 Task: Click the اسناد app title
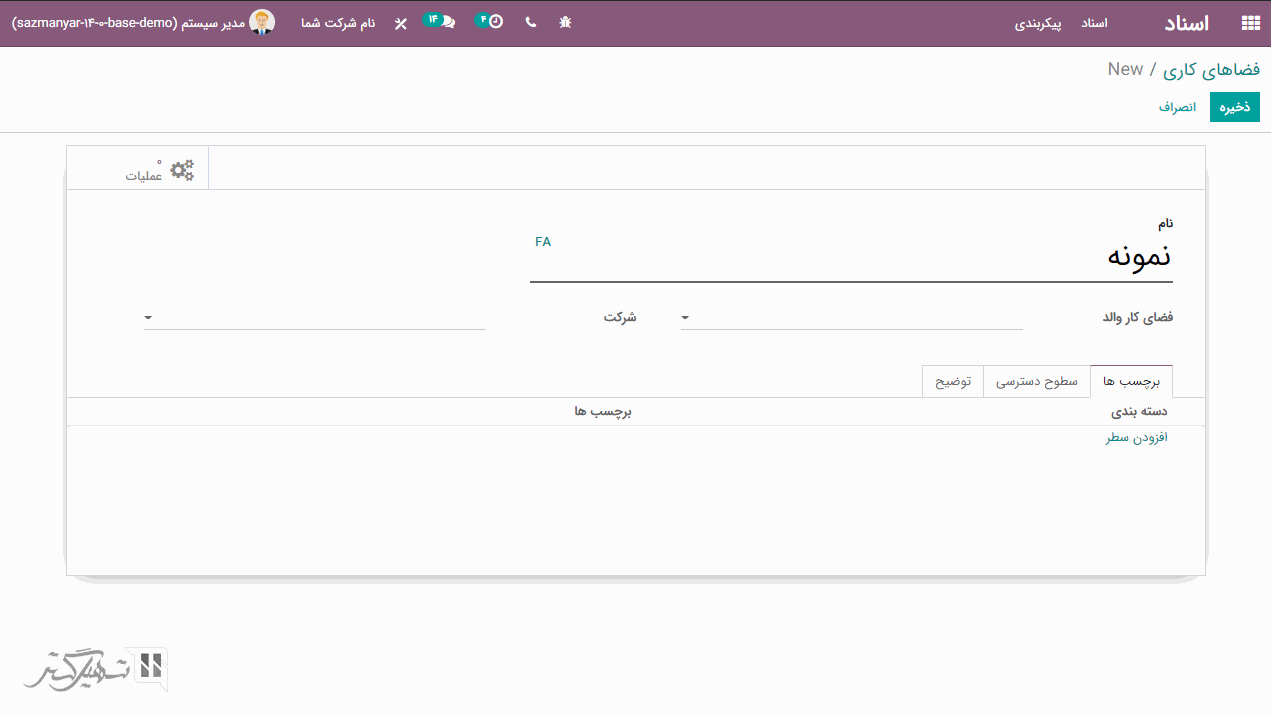click(x=1187, y=23)
